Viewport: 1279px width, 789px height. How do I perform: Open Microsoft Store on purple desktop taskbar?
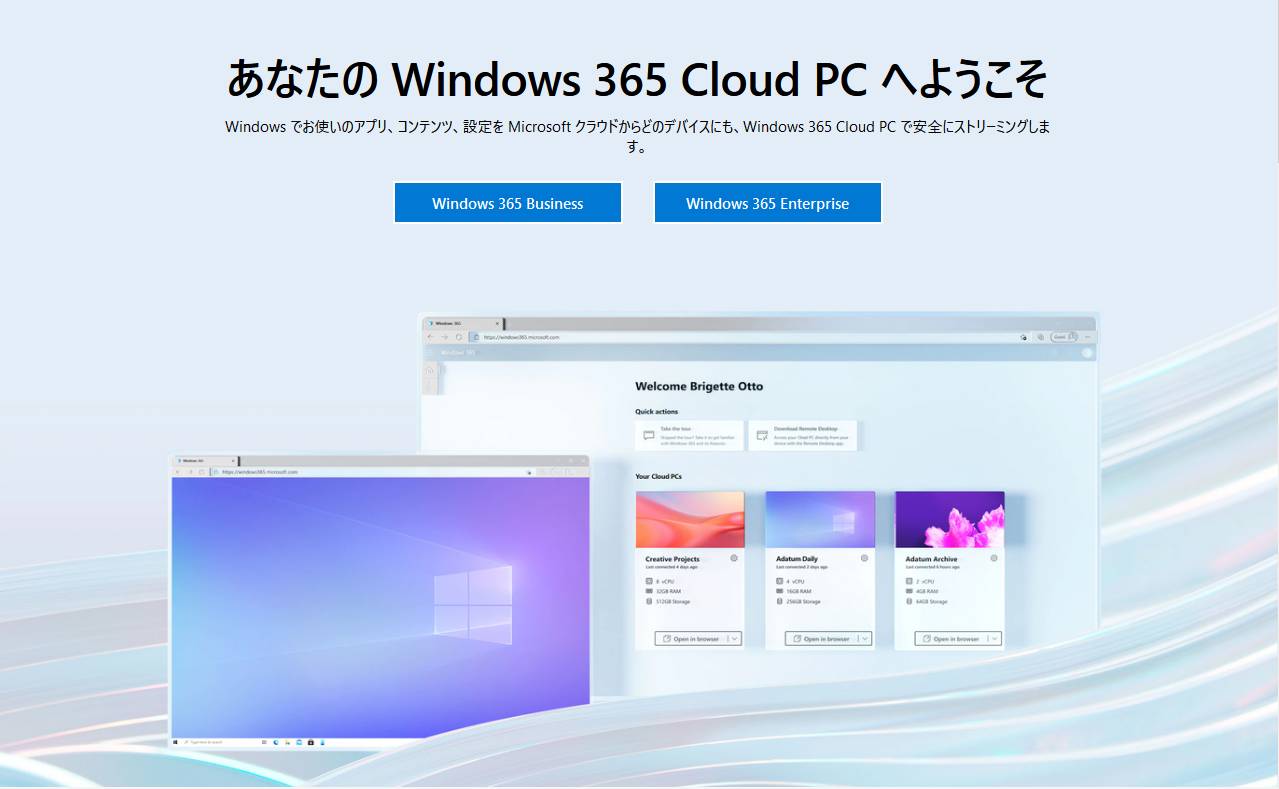[x=311, y=742]
